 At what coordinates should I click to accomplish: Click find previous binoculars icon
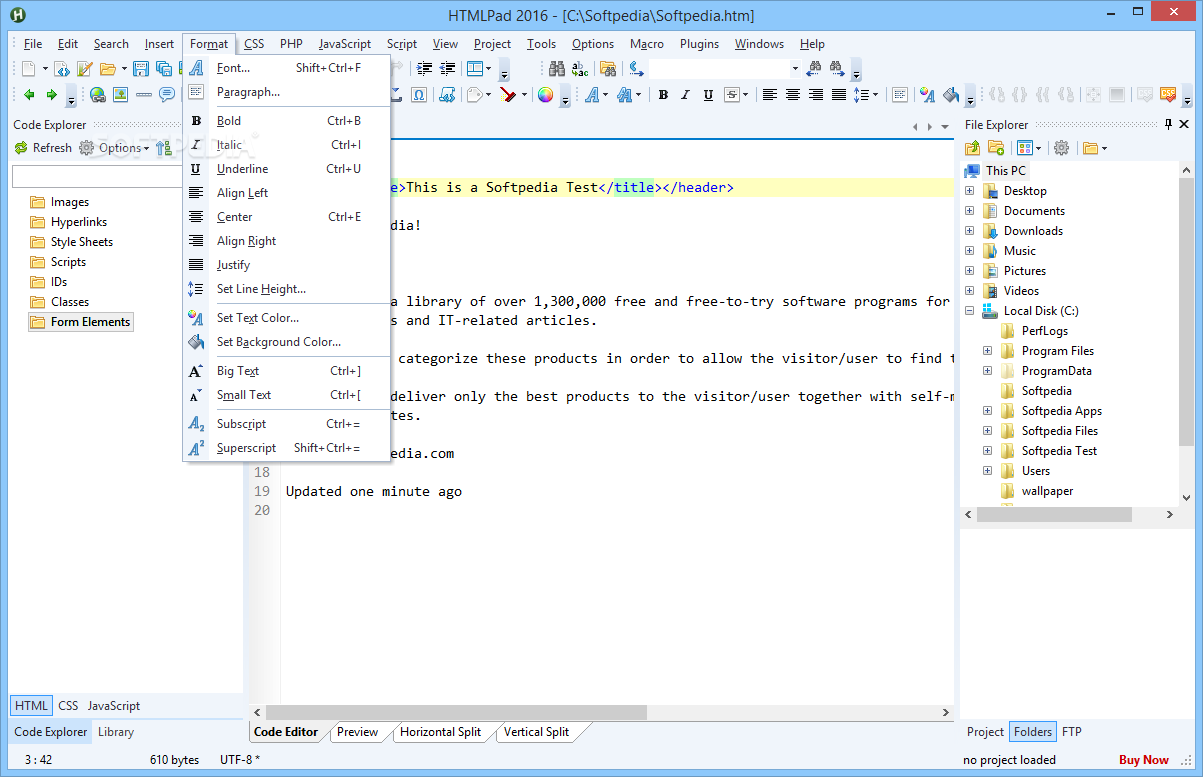point(813,69)
